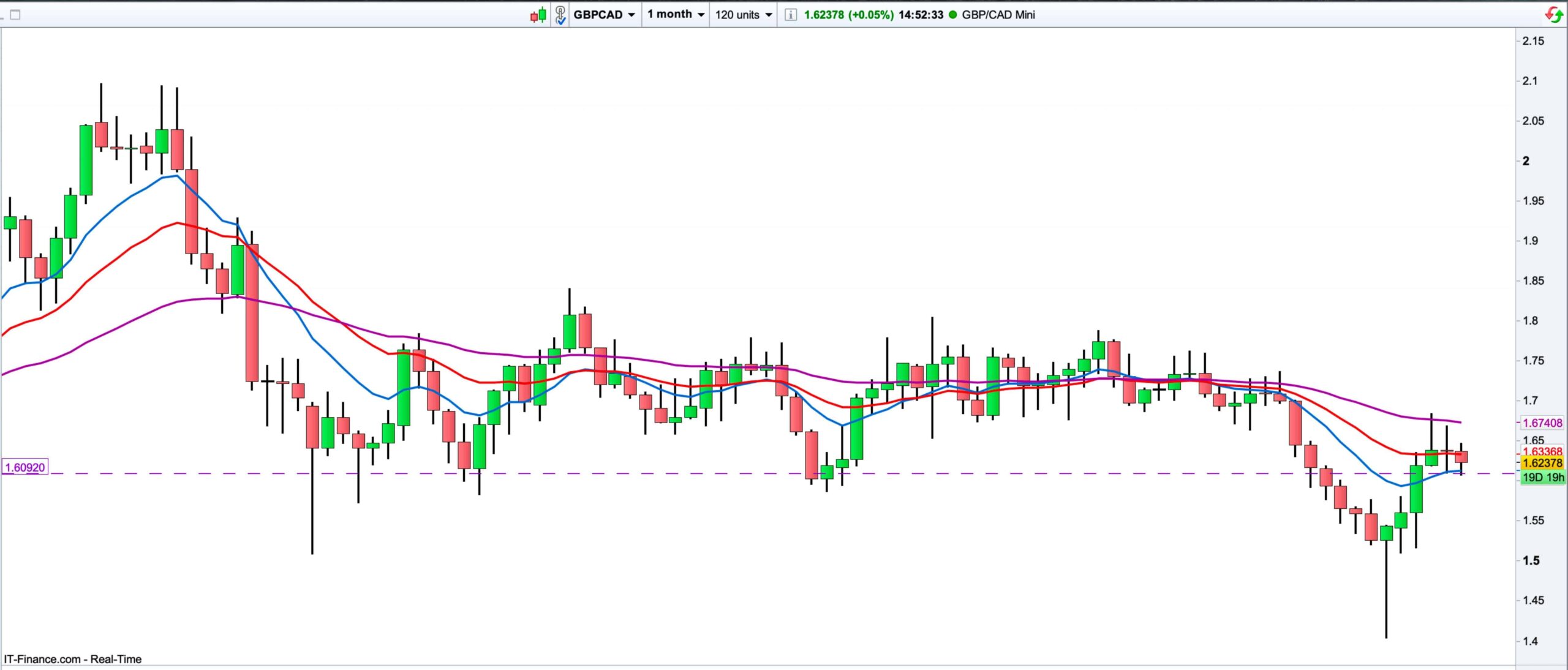
Task: Click the red-green refresh icon at top right
Action: [1553, 15]
